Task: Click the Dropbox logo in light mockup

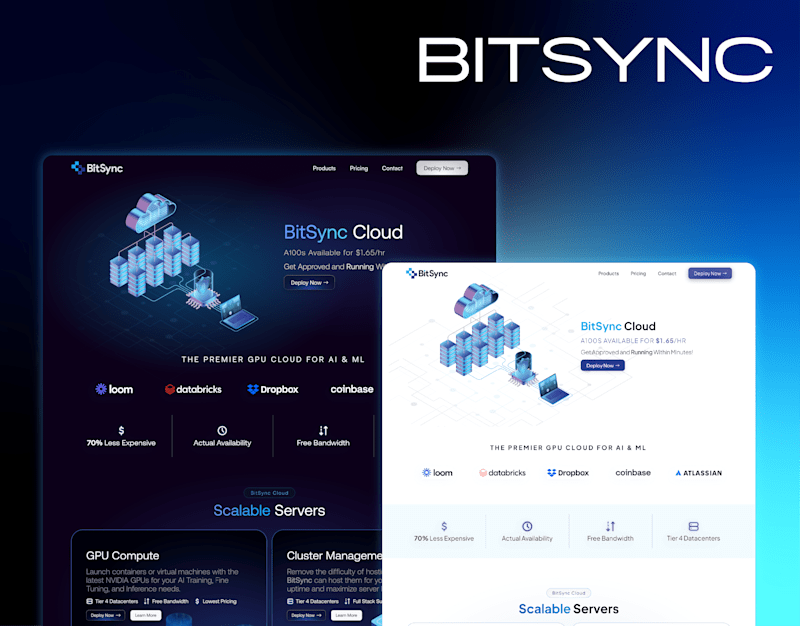Action: (x=568, y=473)
